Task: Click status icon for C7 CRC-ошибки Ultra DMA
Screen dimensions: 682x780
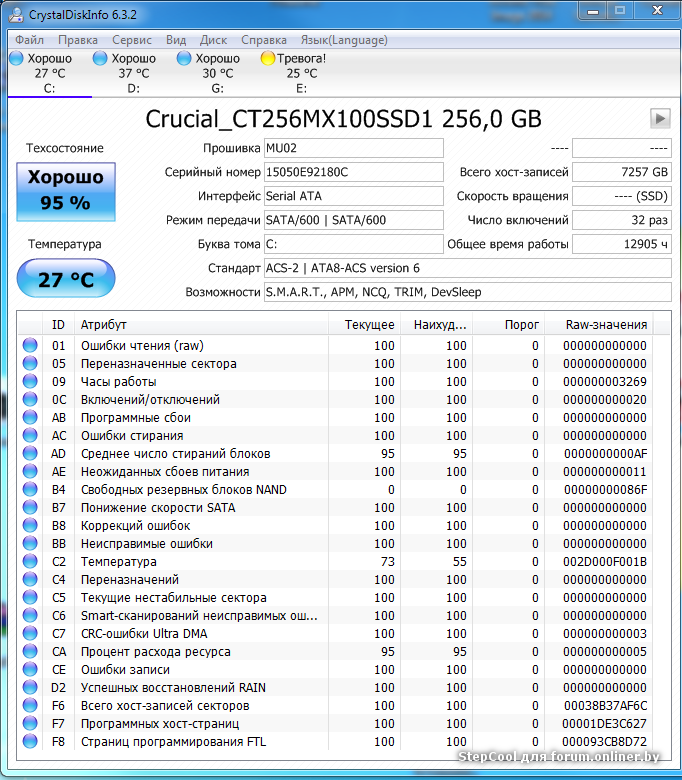Action: (x=30, y=633)
